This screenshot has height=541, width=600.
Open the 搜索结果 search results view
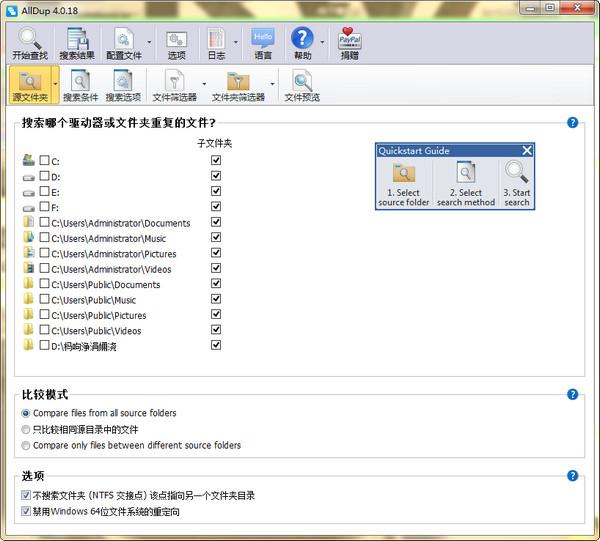click(x=79, y=44)
